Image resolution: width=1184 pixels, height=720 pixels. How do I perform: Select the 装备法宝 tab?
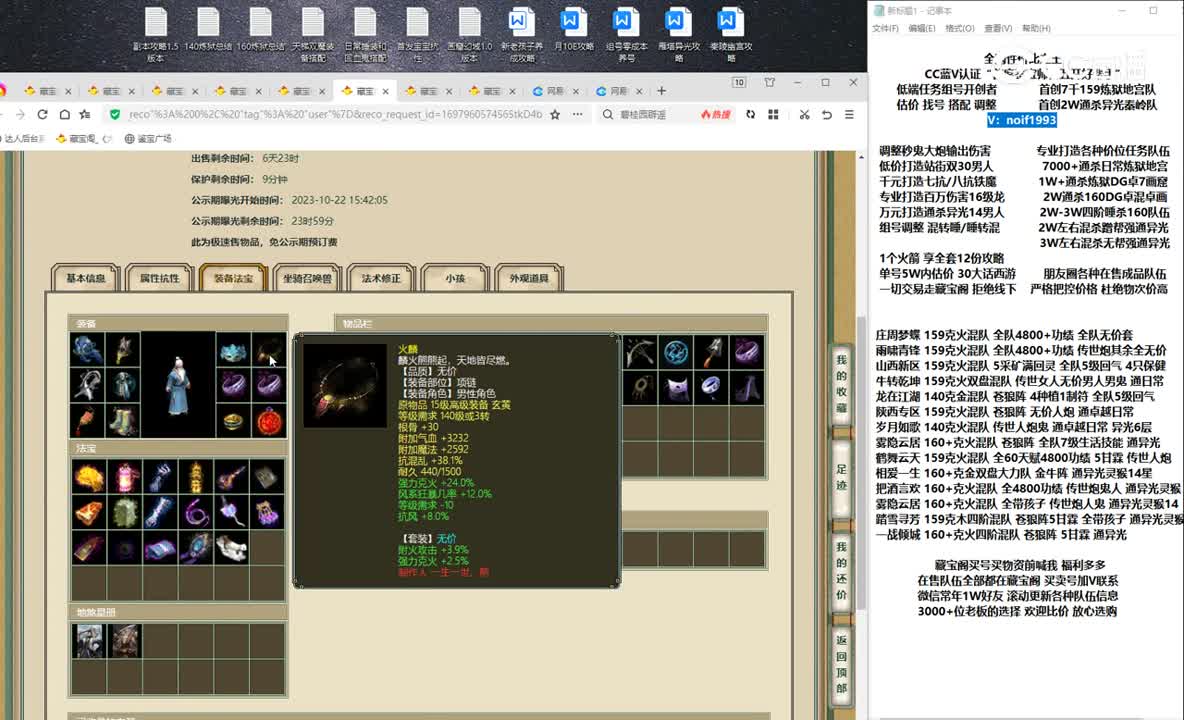coord(233,278)
